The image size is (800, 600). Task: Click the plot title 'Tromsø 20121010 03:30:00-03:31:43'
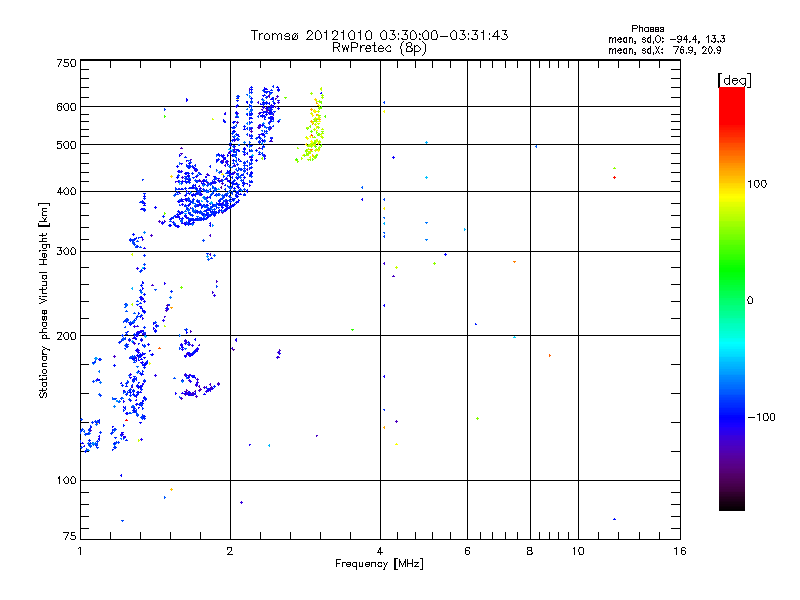[x=379, y=35]
